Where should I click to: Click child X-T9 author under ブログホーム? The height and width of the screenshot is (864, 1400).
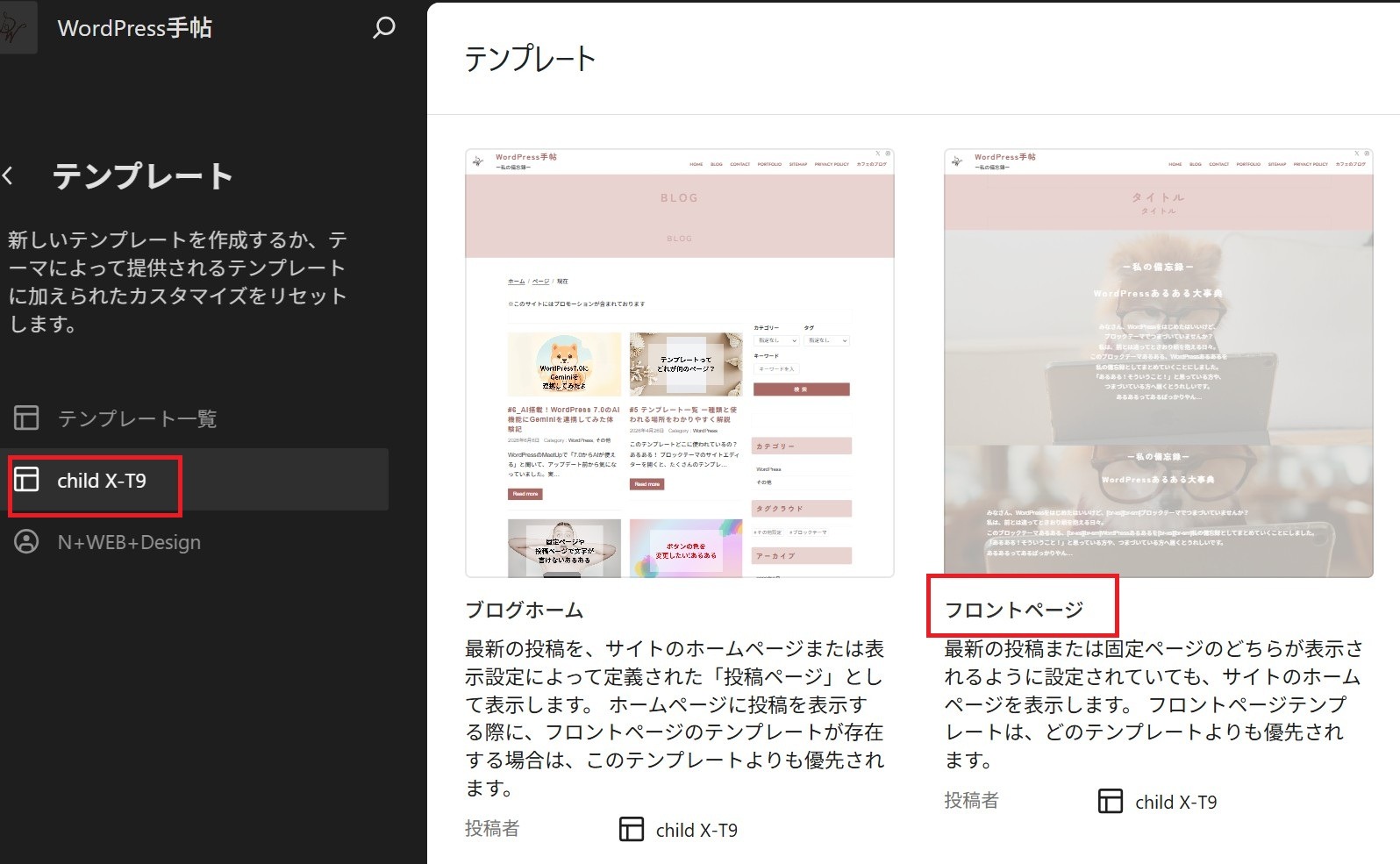pyautogui.click(x=696, y=830)
